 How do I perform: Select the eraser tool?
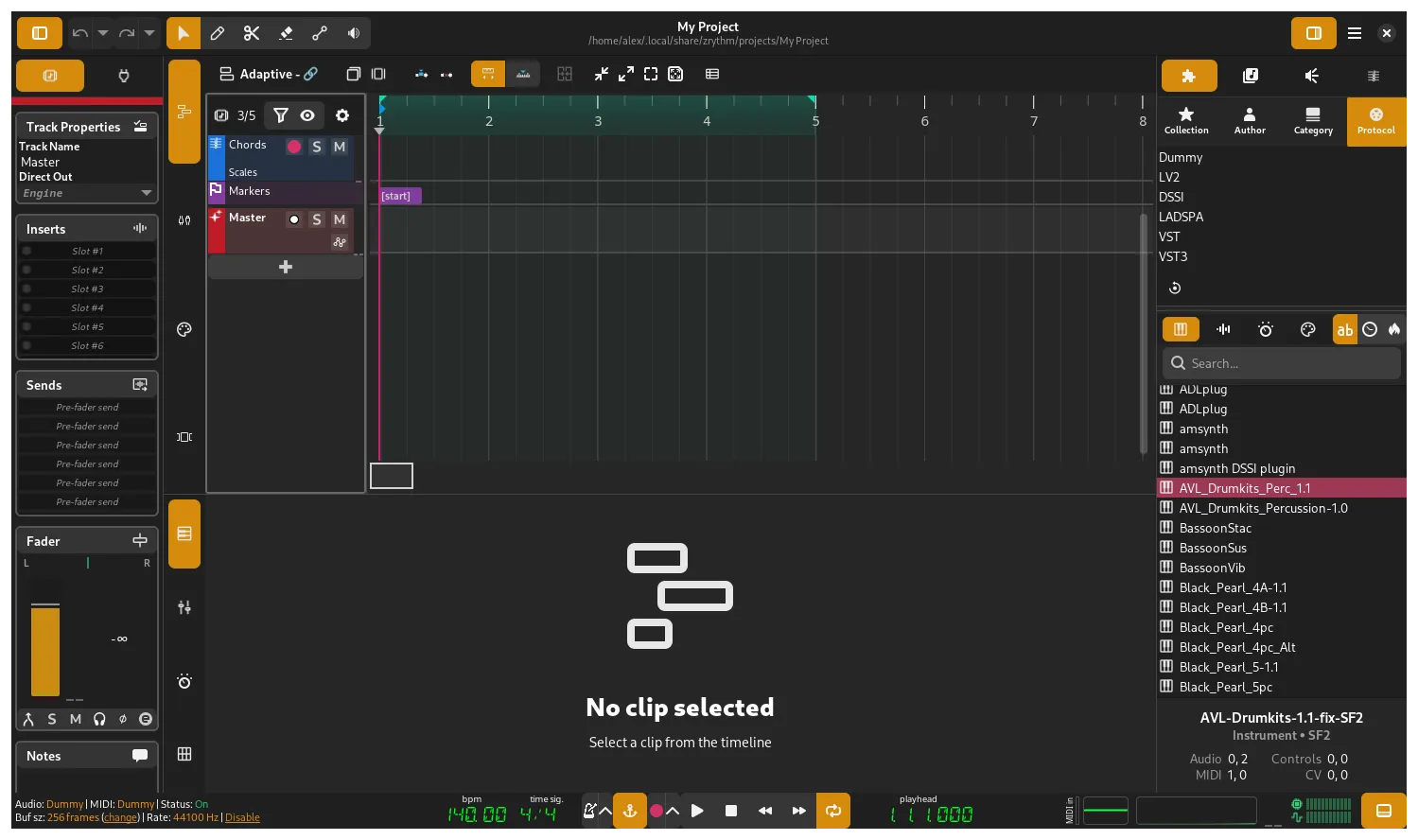[286, 33]
